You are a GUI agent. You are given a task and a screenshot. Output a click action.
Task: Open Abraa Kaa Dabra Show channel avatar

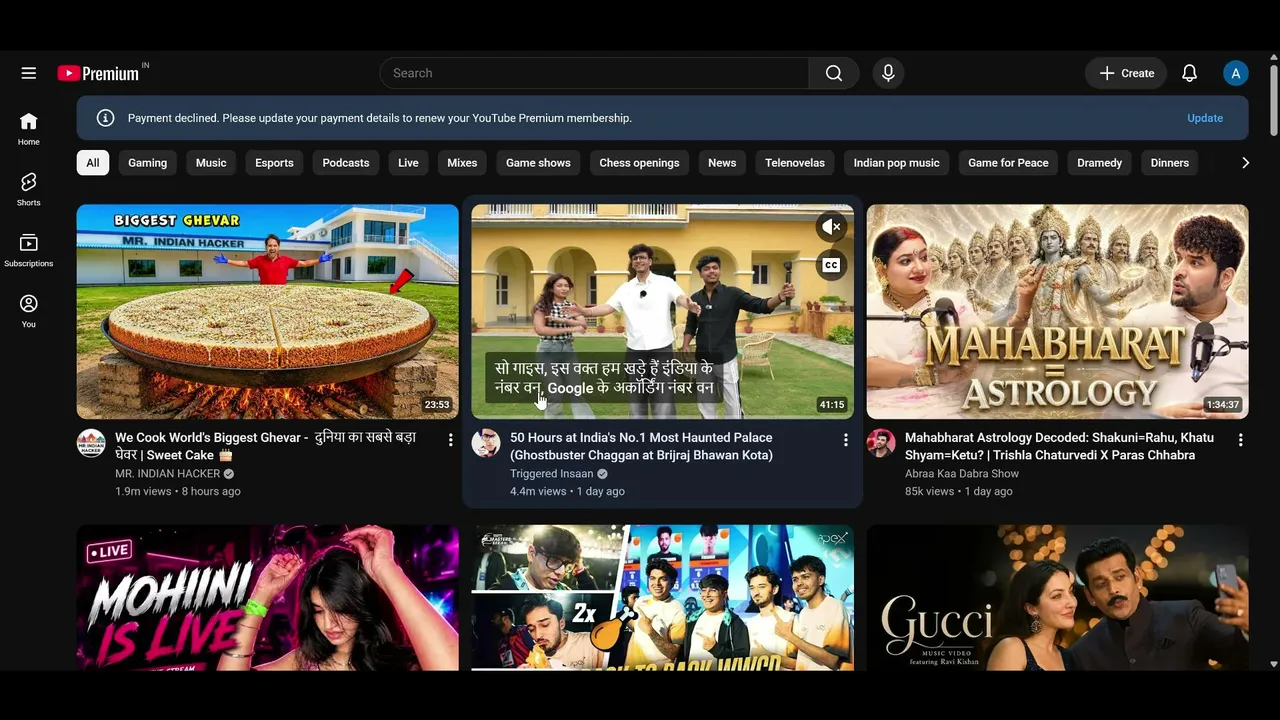881,443
